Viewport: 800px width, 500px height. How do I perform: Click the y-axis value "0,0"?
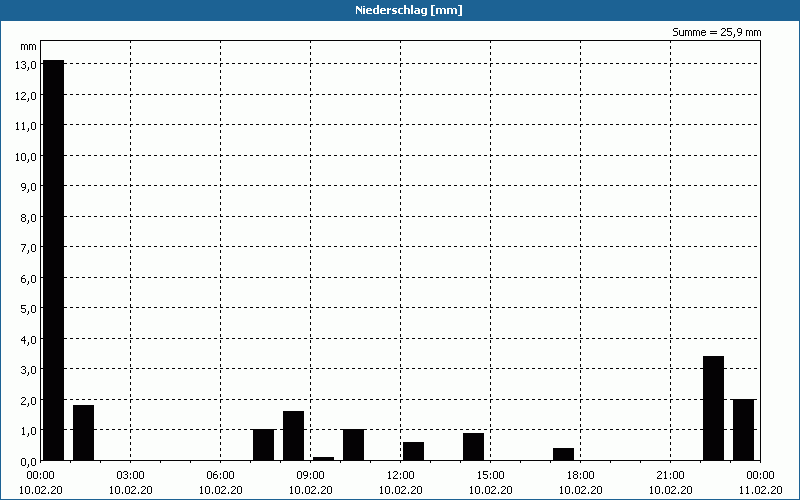[28, 461]
